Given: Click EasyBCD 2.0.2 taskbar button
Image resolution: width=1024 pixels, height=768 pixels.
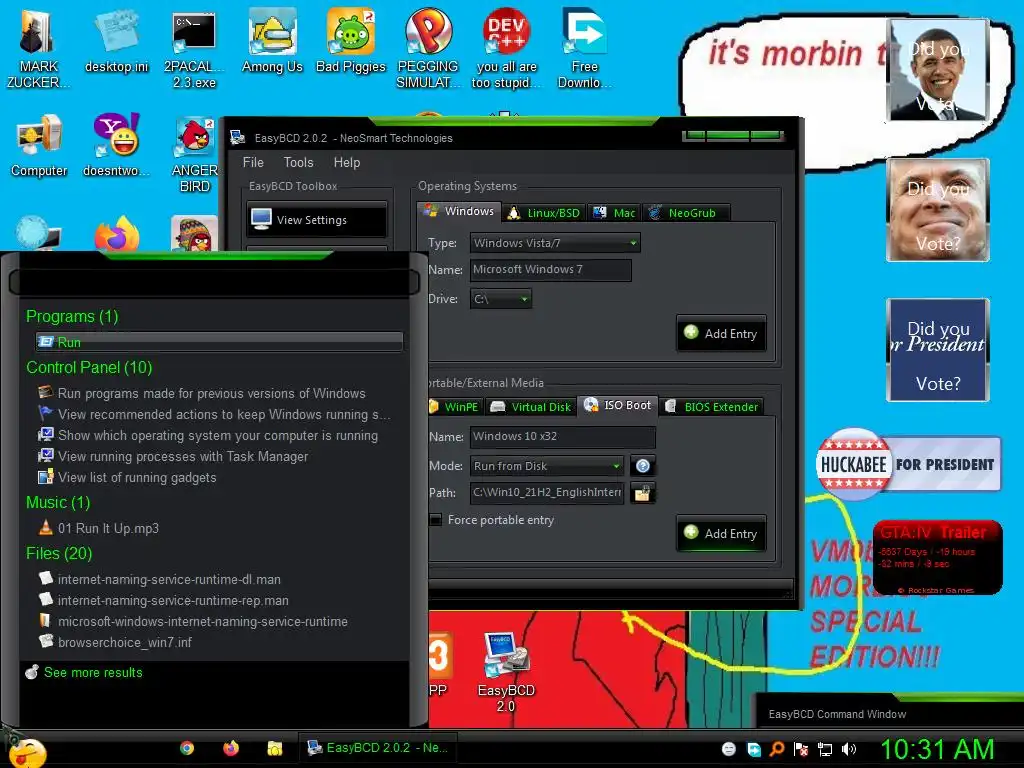Looking at the screenshot, I should [x=377, y=748].
